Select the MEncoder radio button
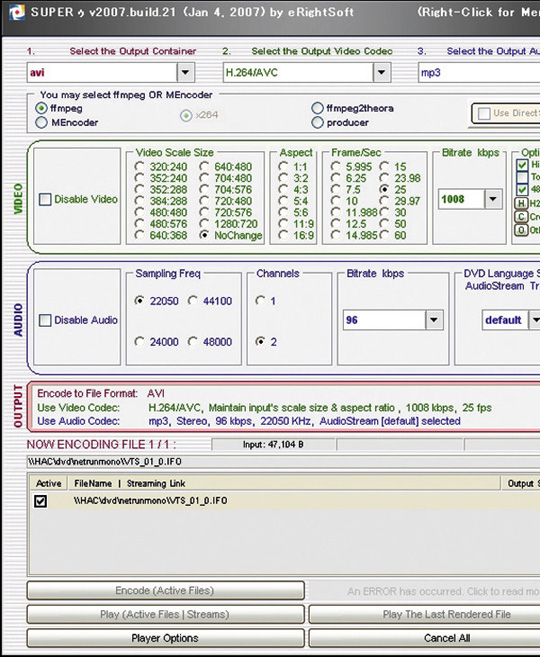Image resolution: width=540 pixels, height=657 pixels. pyautogui.click(x=41, y=122)
